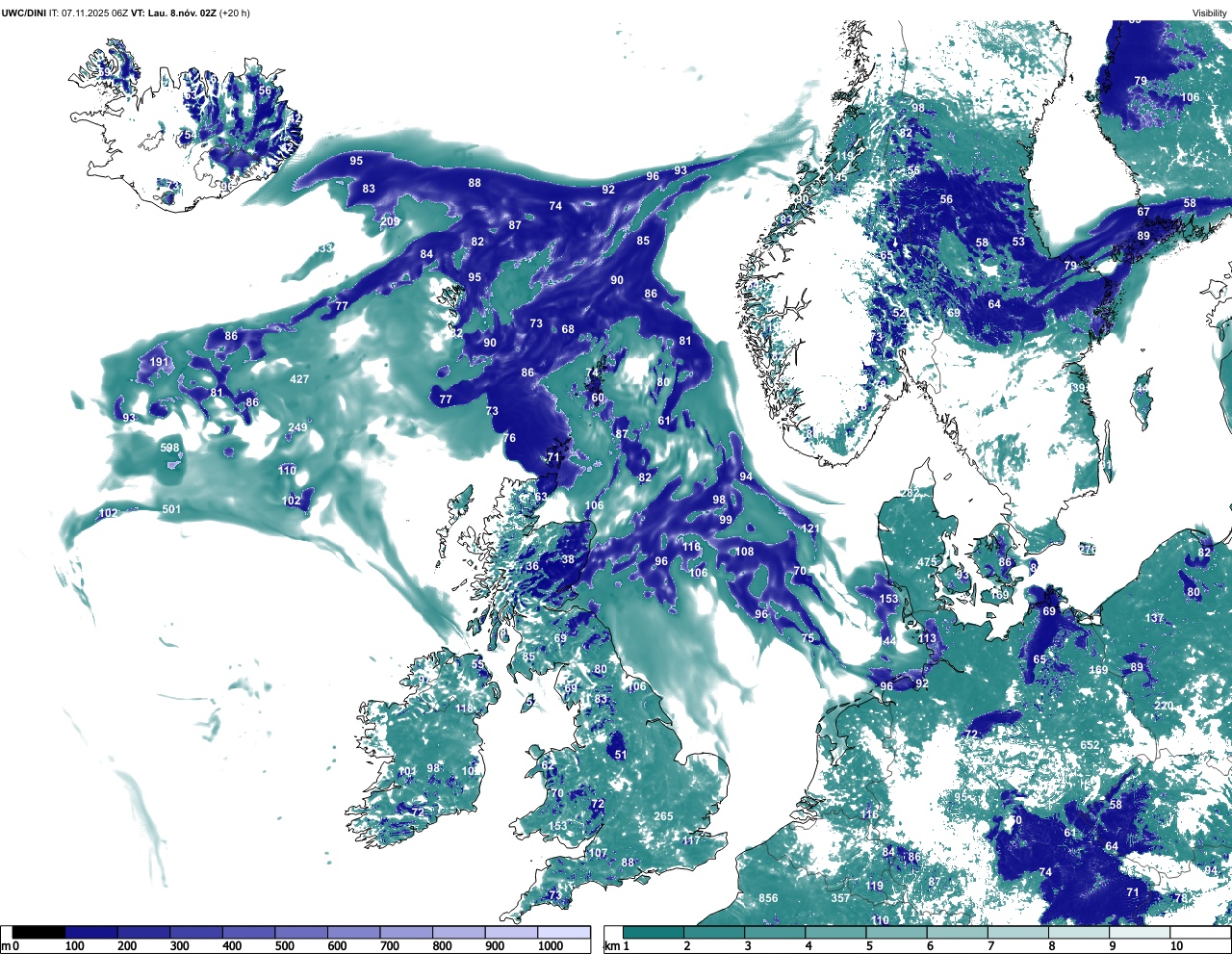Click the '300' label on metre legend
This screenshot has width=1232, height=954.
coord(180,946)
